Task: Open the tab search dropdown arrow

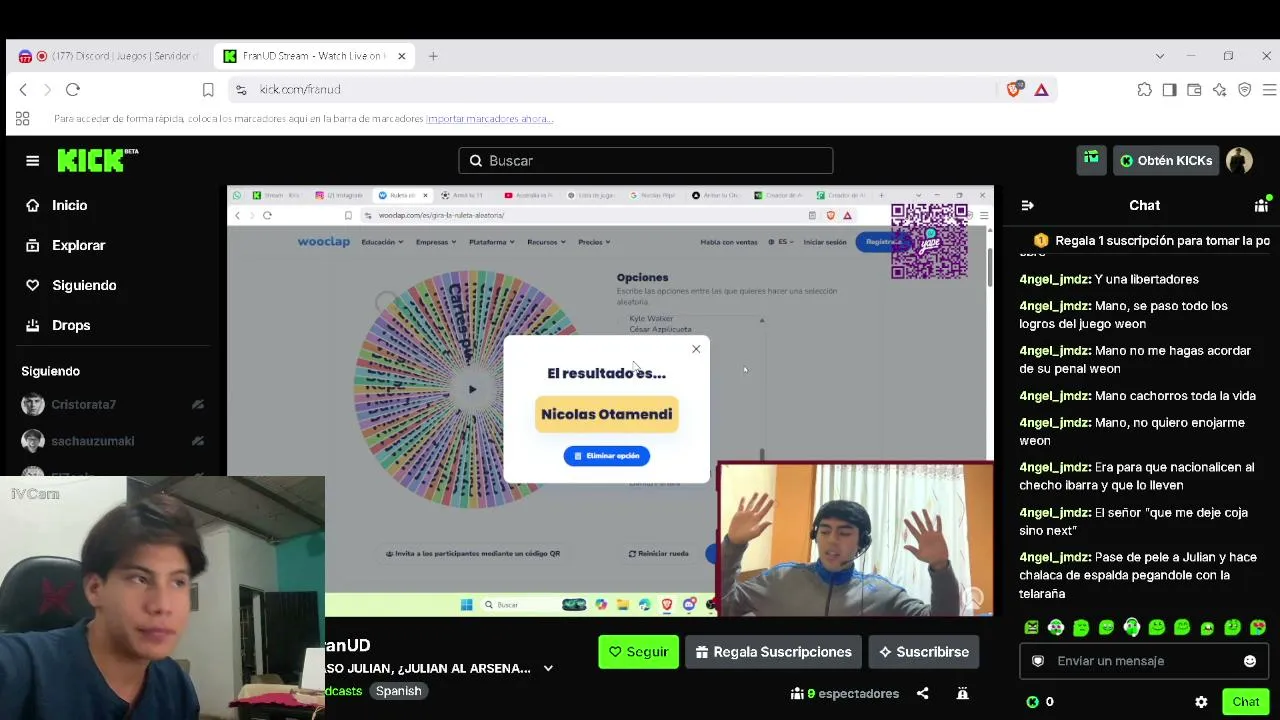Action: pyautogui.click(x=1160, y=56)
